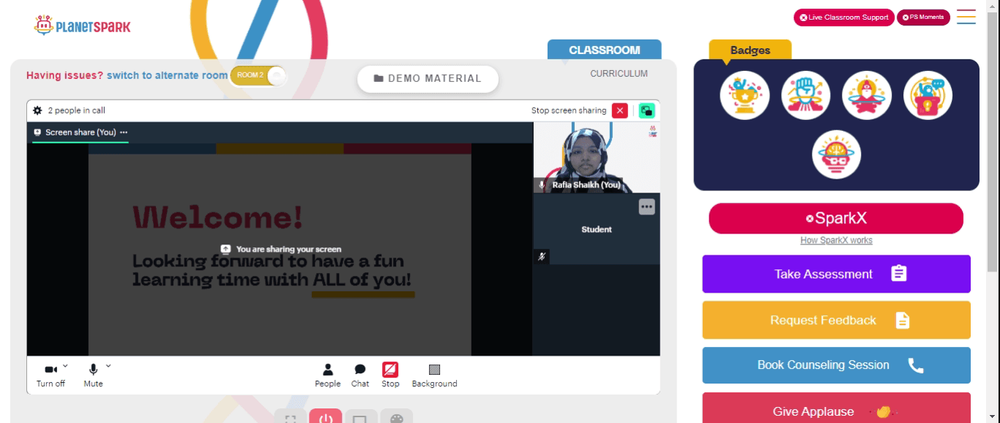Open PS Moments
Viewport: 1000px width, 423px height.
pyautogui.click(x=923, y=17)
